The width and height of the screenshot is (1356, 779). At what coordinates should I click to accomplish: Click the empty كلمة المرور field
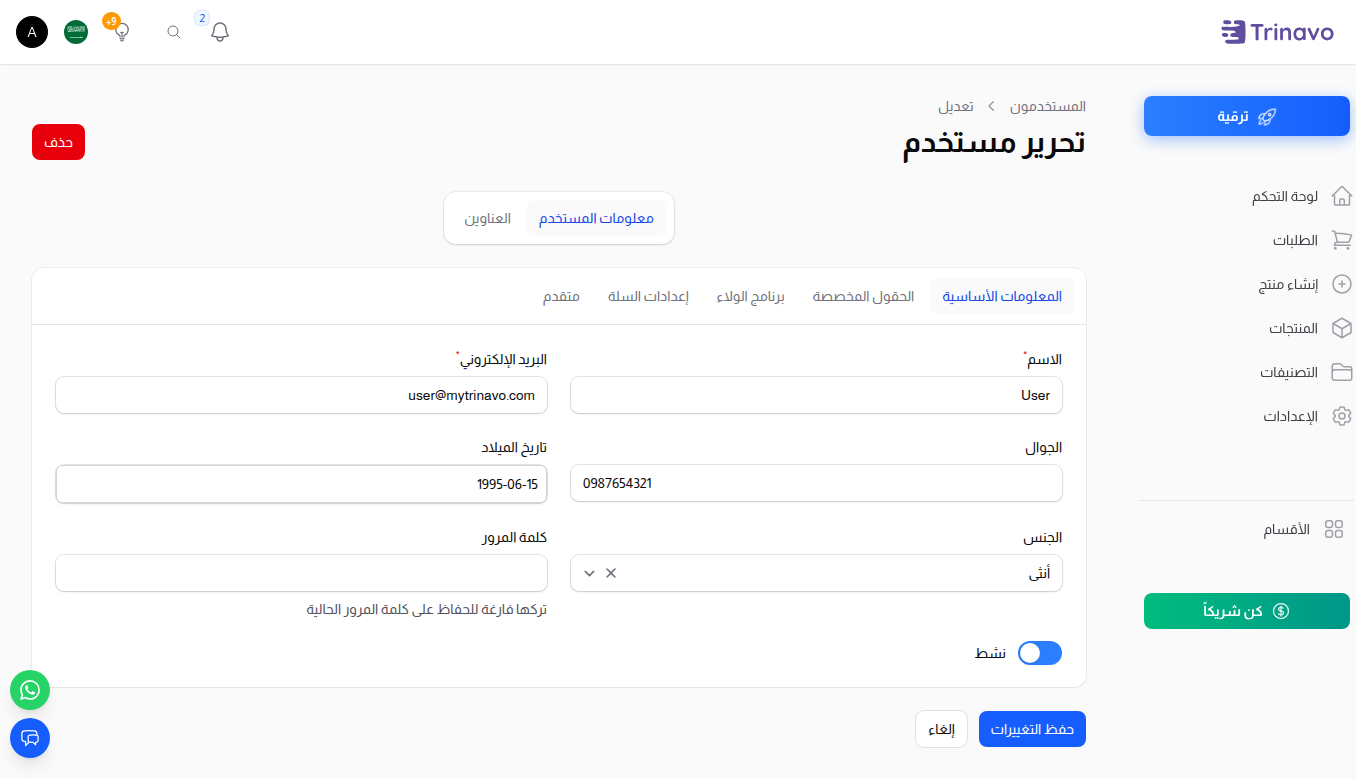click(301, 573)
